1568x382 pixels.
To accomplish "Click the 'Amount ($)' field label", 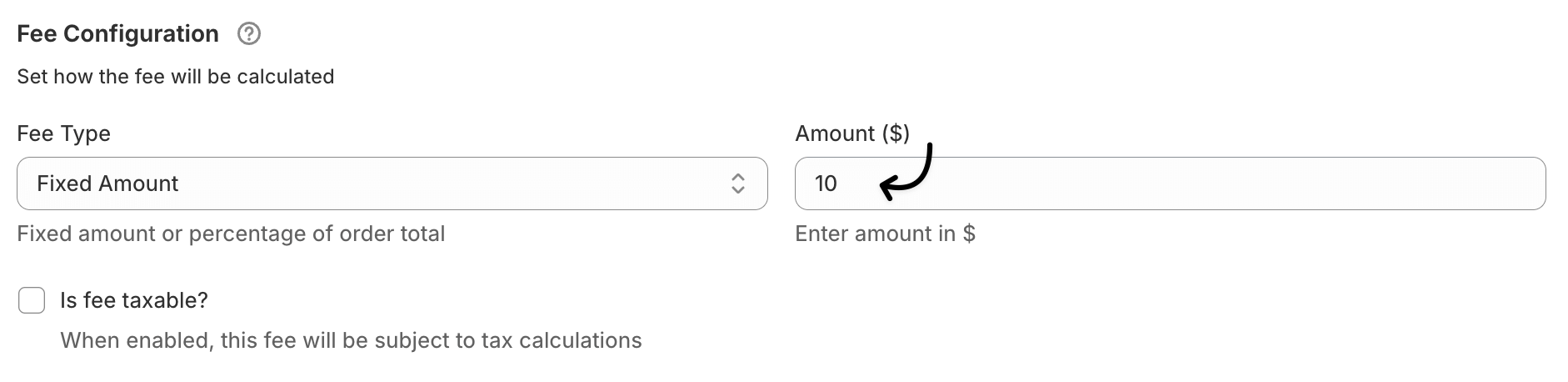I will point(852,133).
